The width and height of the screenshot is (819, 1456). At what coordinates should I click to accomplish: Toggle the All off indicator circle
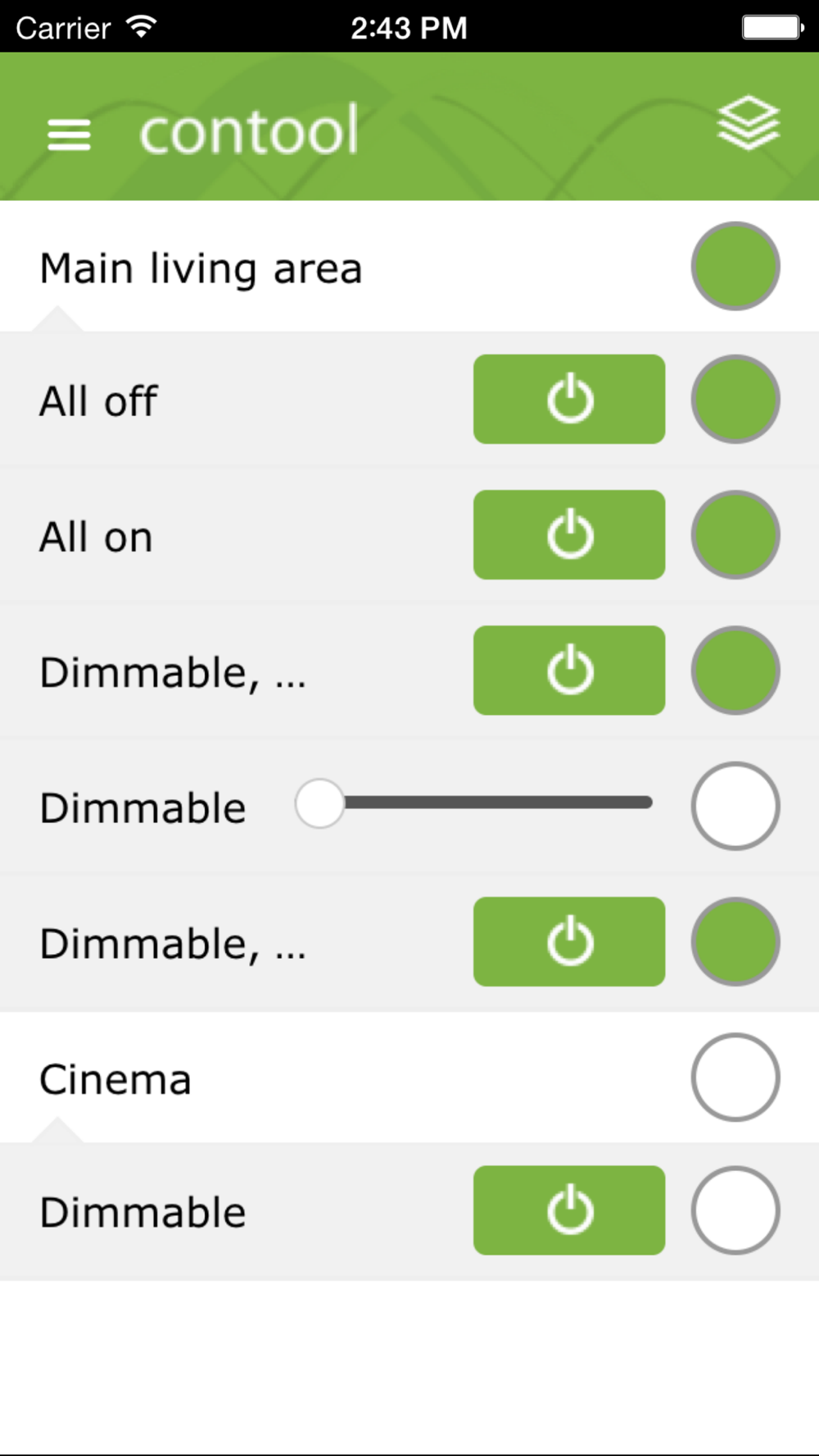pyautogui.click(x=735, y=400)
